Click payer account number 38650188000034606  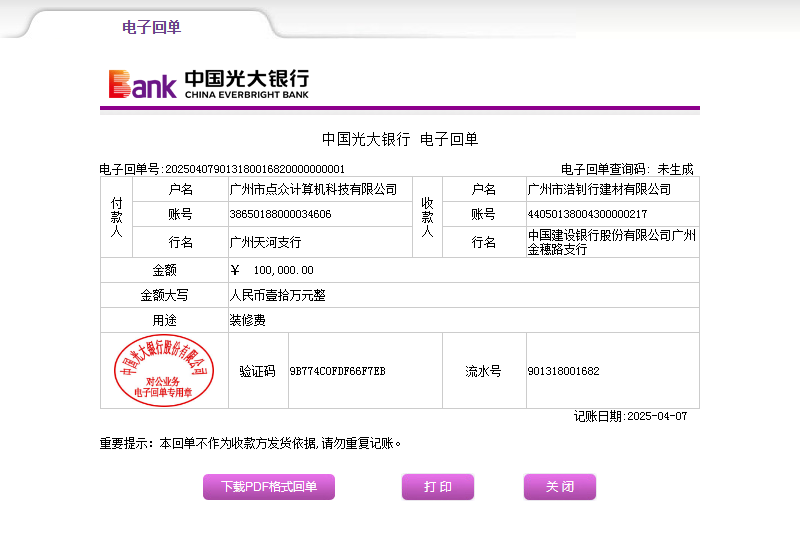tap(281, 214)
